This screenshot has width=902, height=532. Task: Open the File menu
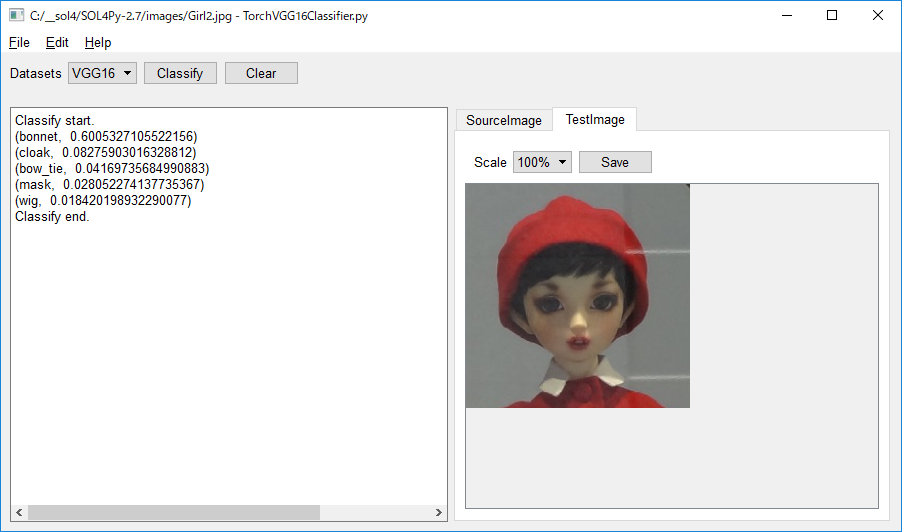[x=19, y=43]
